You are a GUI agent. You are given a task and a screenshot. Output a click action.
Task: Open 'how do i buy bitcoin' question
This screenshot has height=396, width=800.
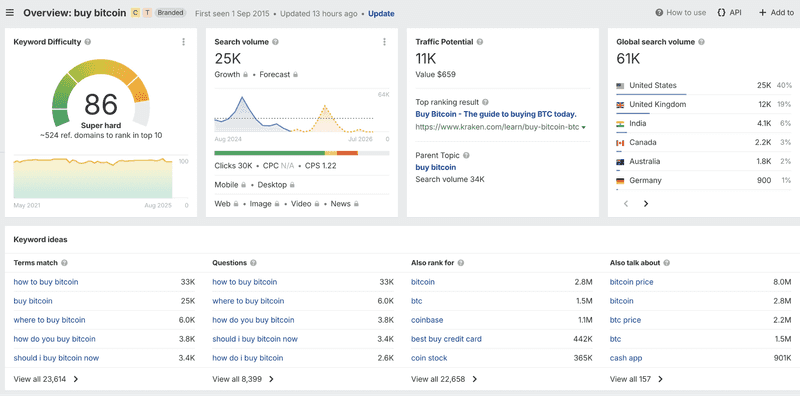click(x=247, y=358)
